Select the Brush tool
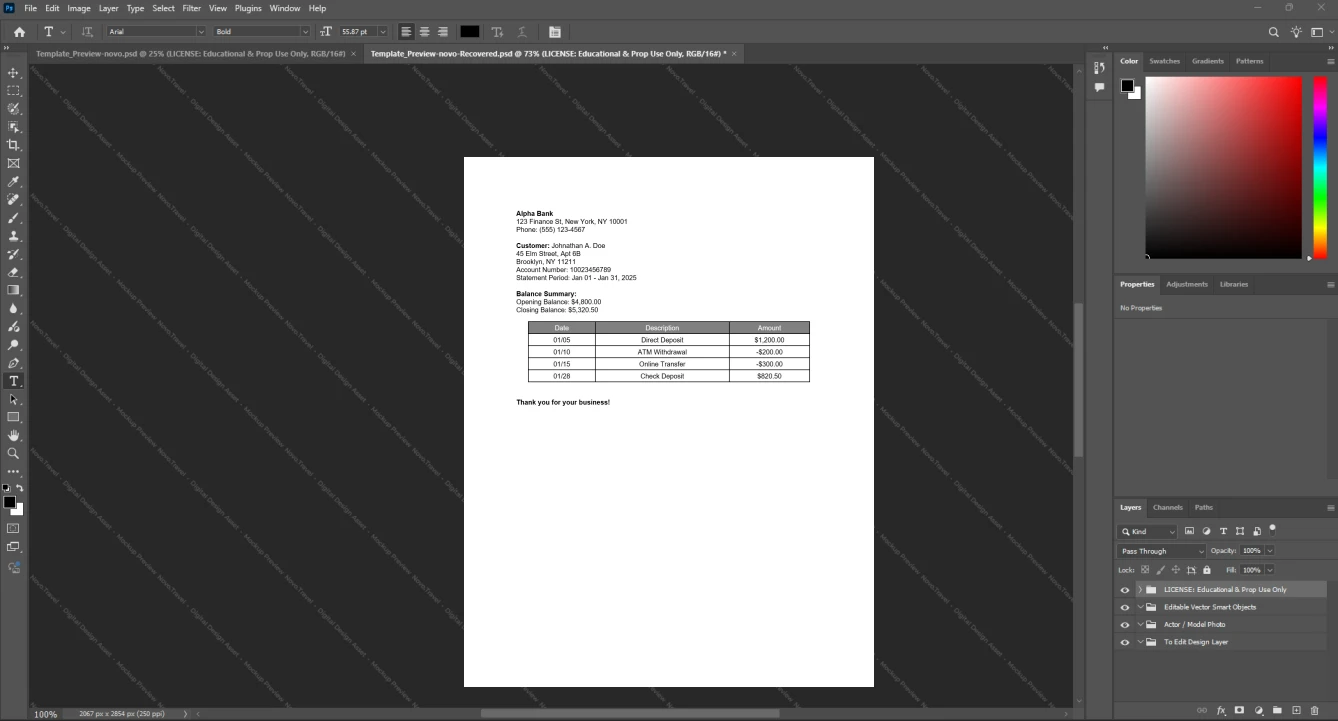The width and height of the screenshot is (1338, 721). (x=13, y=218)
